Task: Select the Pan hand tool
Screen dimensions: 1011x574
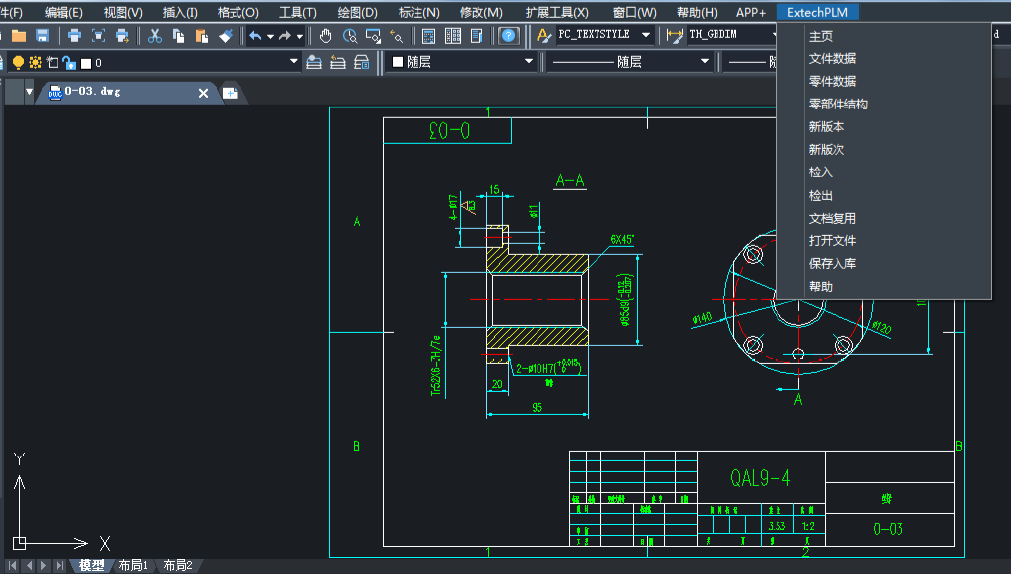Action: click(326, 36)
